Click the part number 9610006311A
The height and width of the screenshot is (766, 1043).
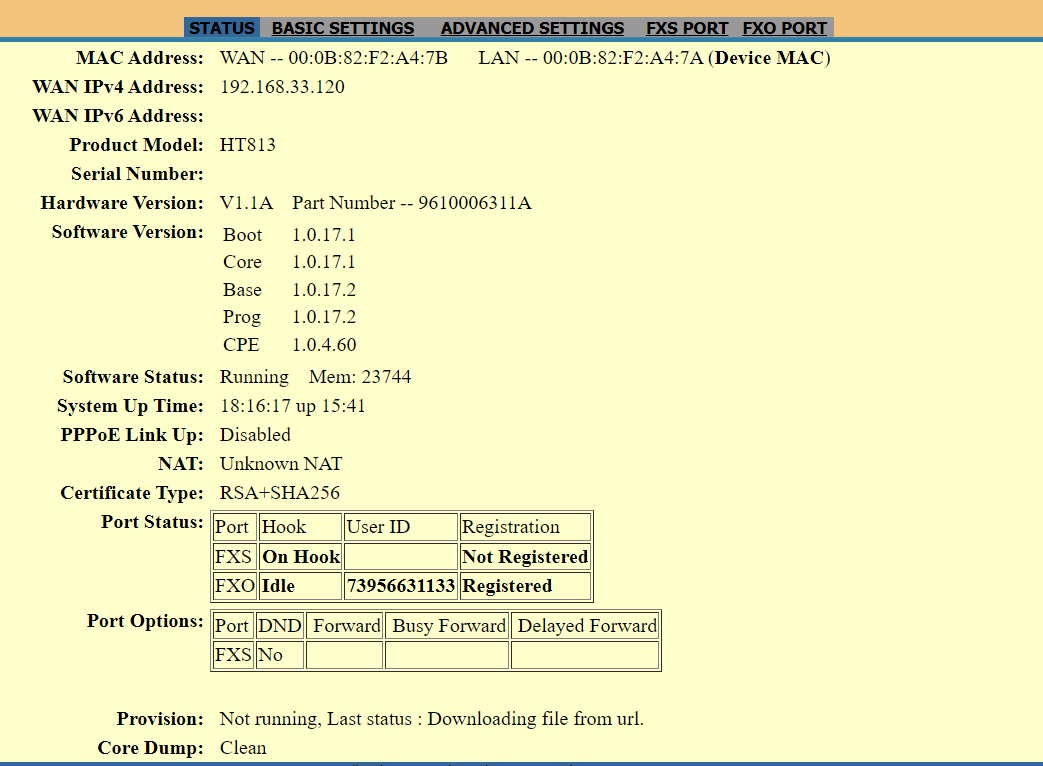click(475, 203)
